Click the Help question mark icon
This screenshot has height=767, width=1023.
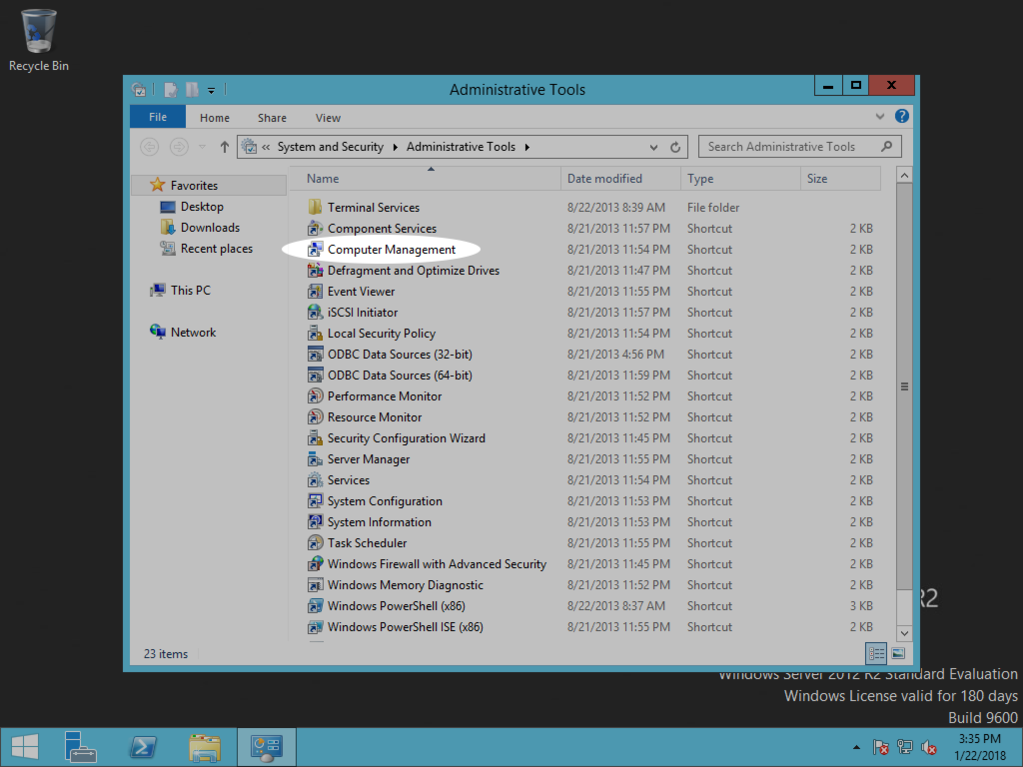click(902, 117)
